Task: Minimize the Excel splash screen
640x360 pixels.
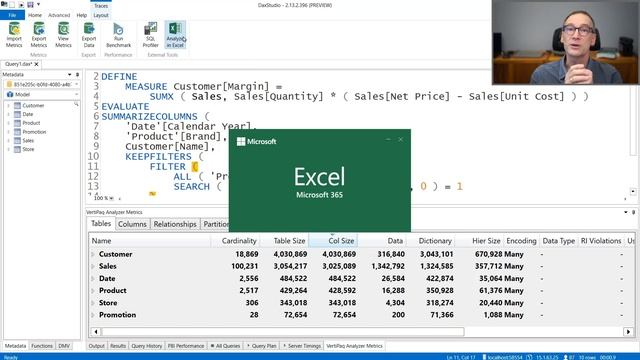Action: tap(388, 140)
